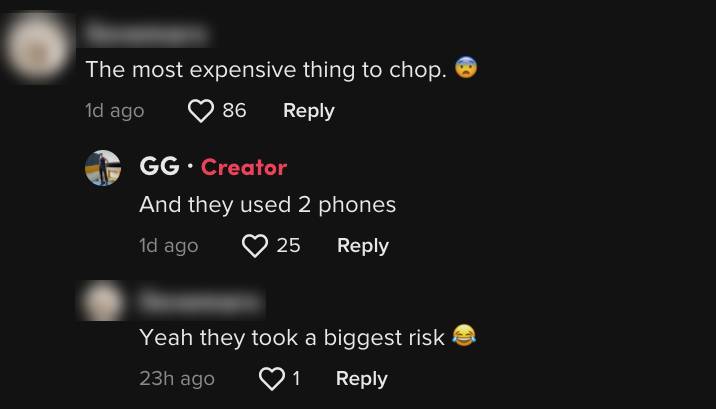716x409 pixels.
Task: Click the "1d ago" timestamp under top comment
Action: click(x=115, y=111)
